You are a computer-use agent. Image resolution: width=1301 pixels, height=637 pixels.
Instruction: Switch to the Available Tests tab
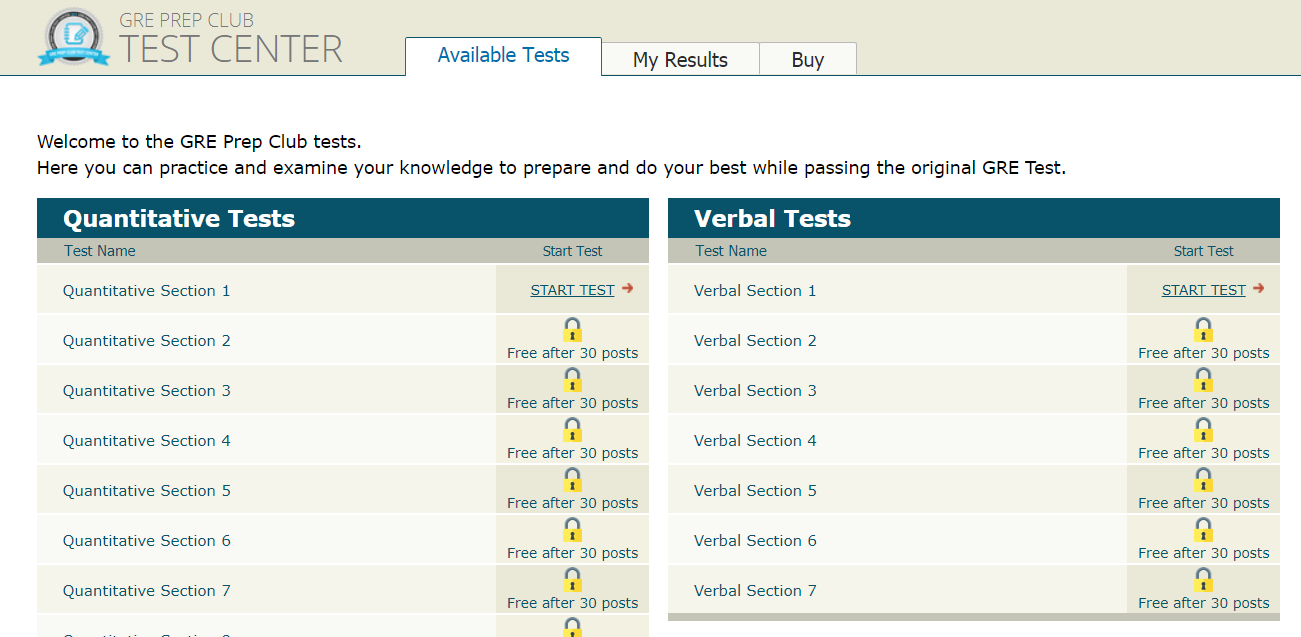click(x=503, y=56)
